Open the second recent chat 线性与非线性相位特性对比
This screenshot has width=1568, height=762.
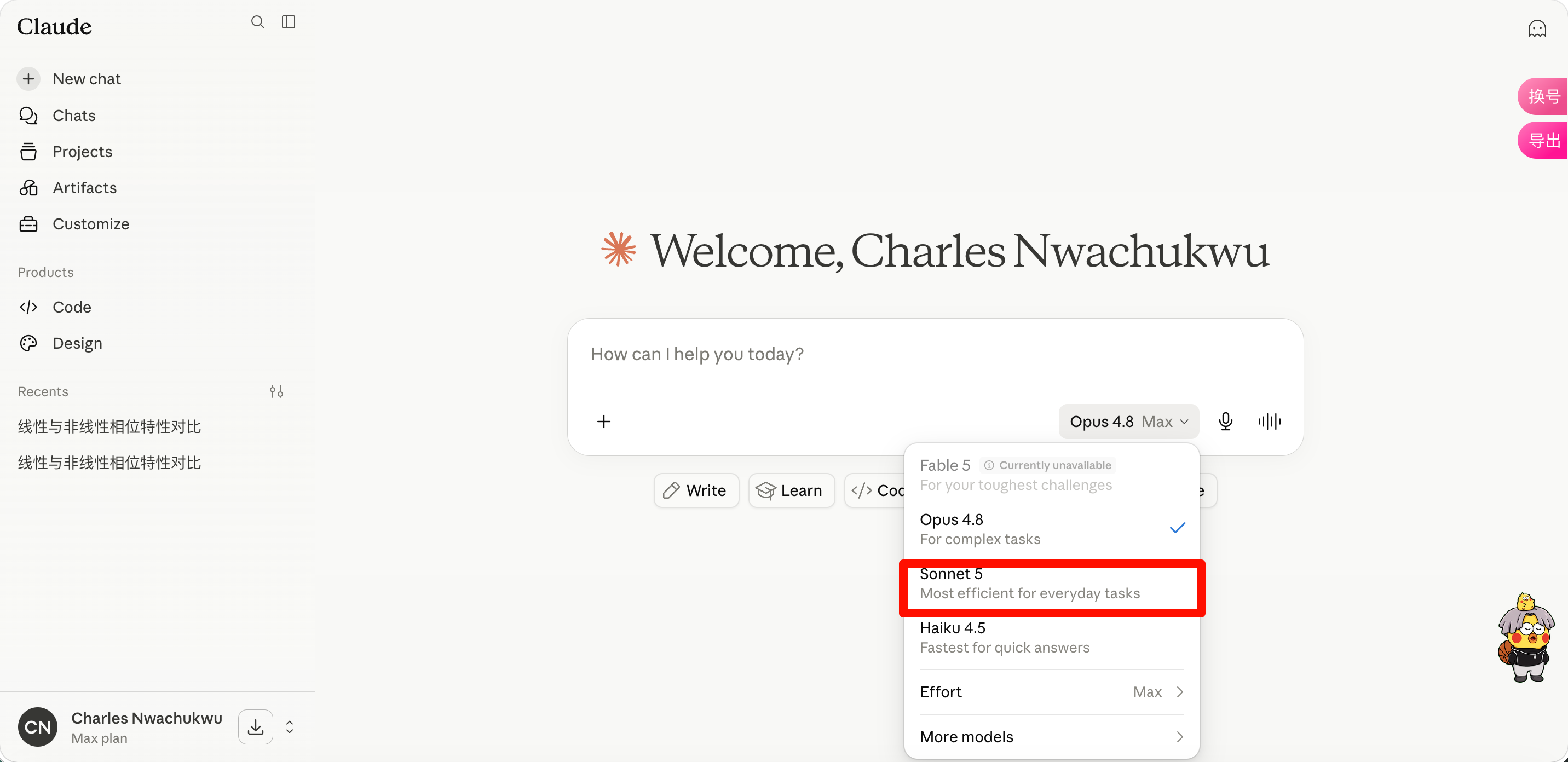[109, 463]
